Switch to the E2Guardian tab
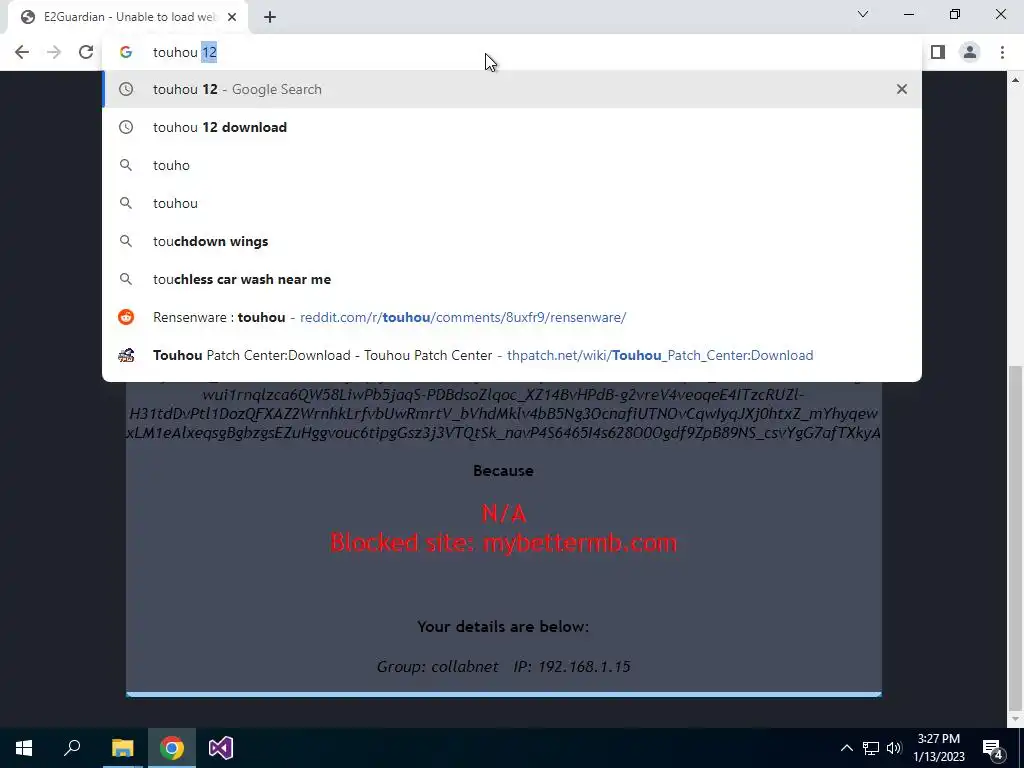The image size is (1024, 768). click(x=128, y=17)
